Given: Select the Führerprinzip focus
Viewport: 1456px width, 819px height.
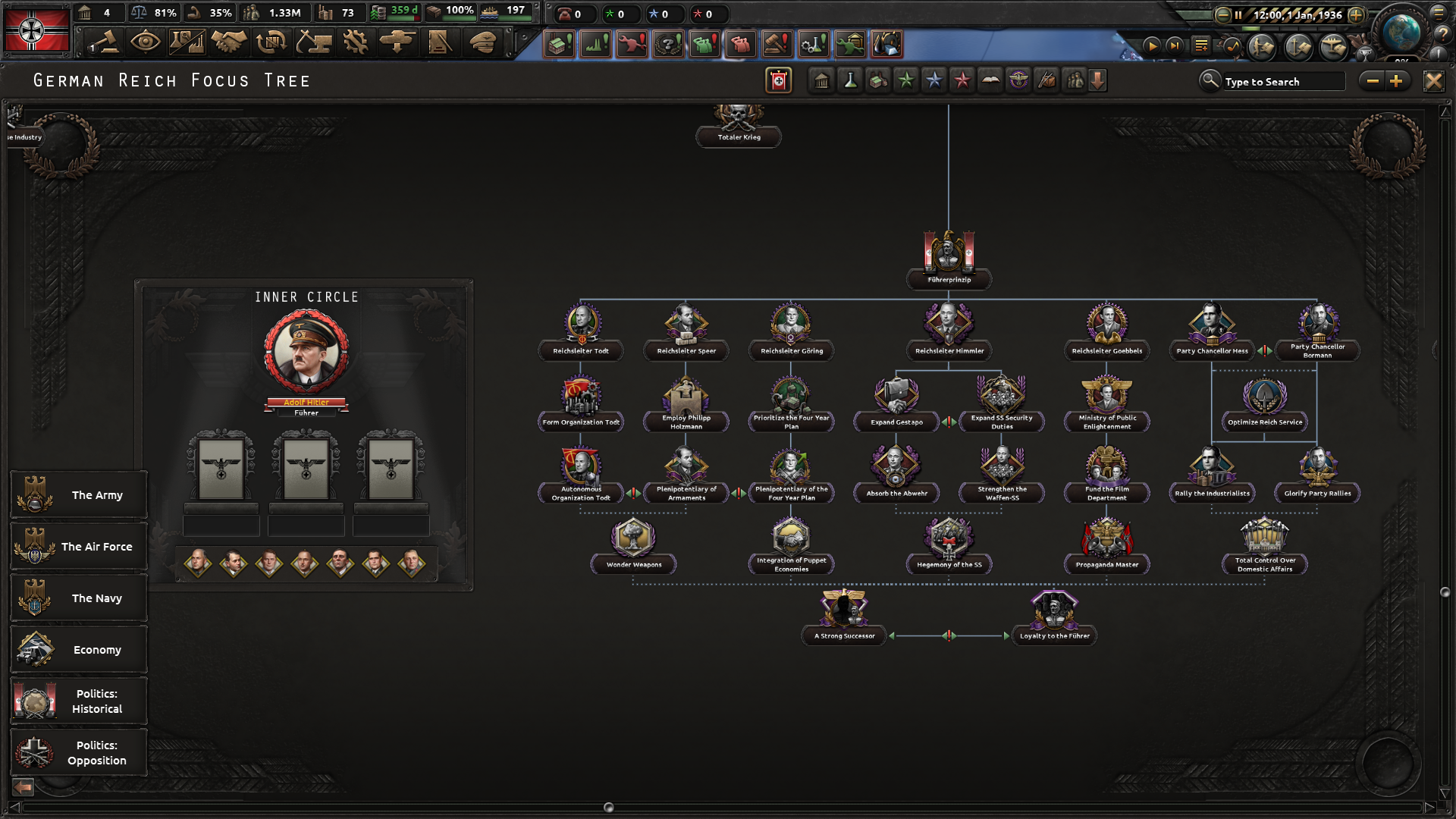Looking at the screenshot, I should coord(949,259).
